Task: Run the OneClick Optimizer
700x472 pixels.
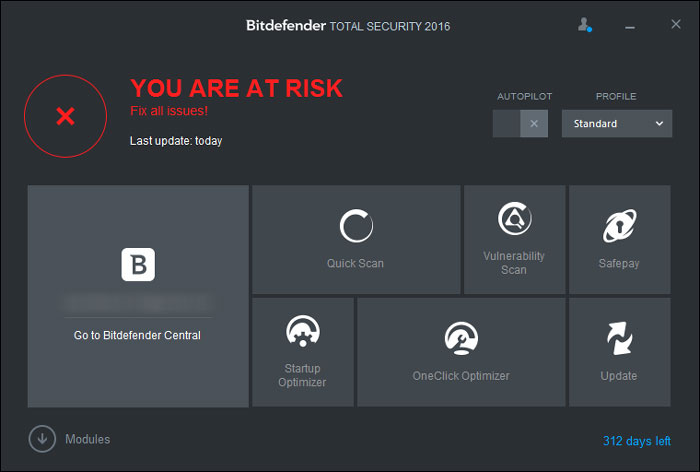Action: (x=461, y=352)
